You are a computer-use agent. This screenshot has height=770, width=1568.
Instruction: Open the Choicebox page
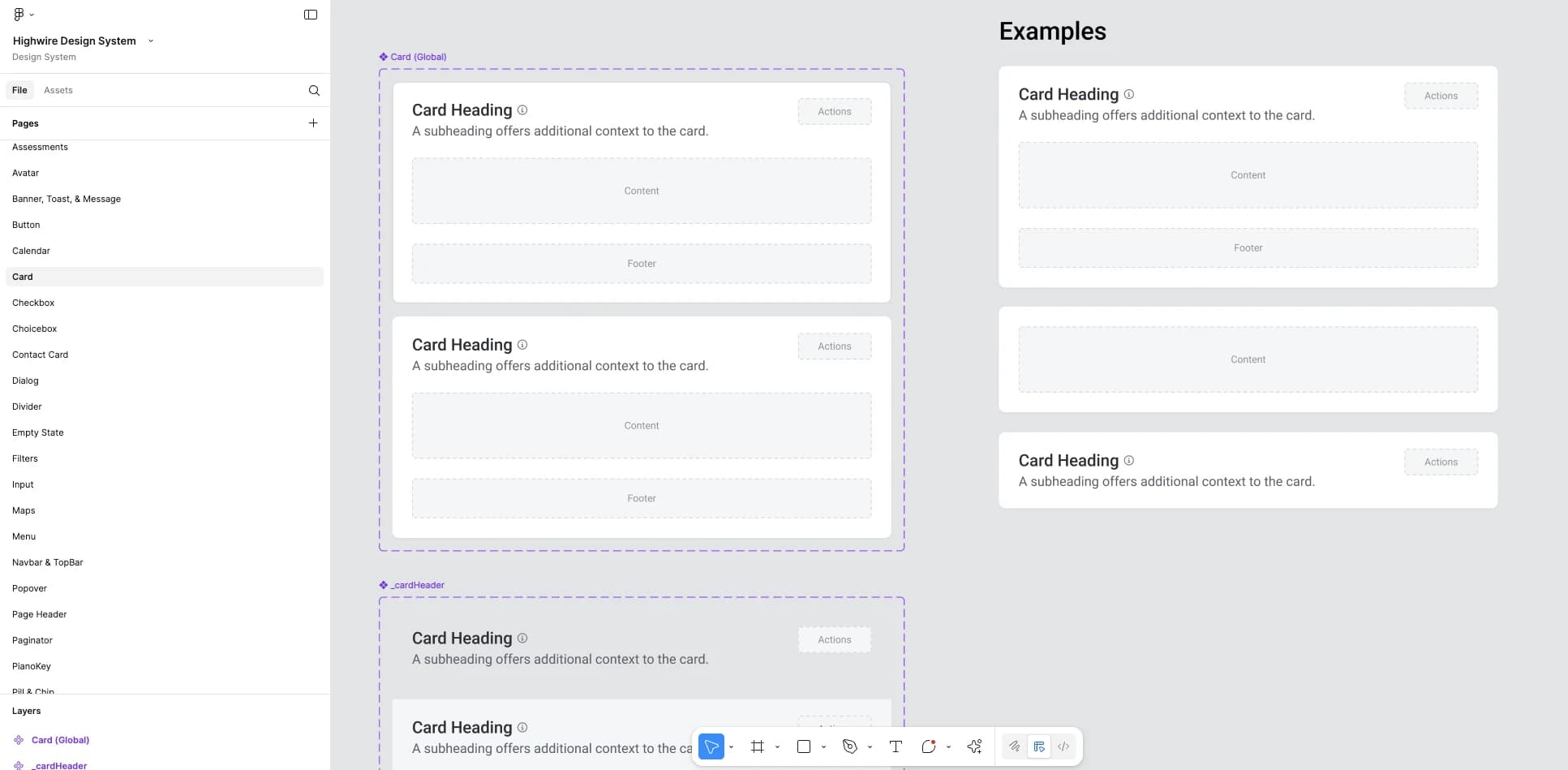point(164,329)
